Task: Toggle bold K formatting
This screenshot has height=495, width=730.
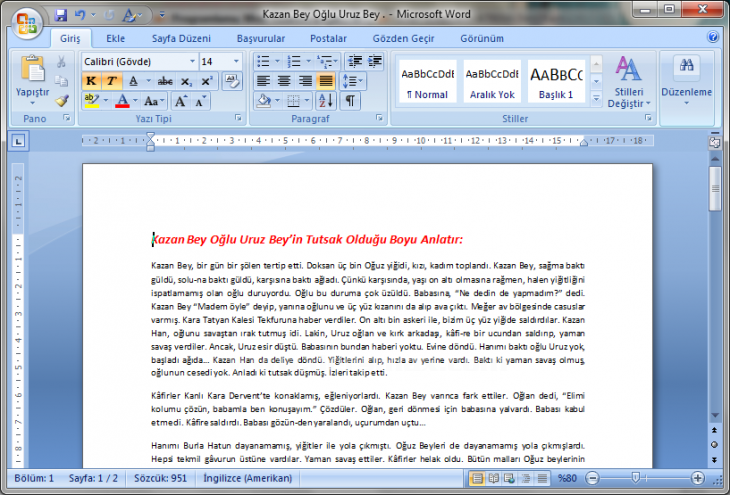Action: [x=91, y=81]
